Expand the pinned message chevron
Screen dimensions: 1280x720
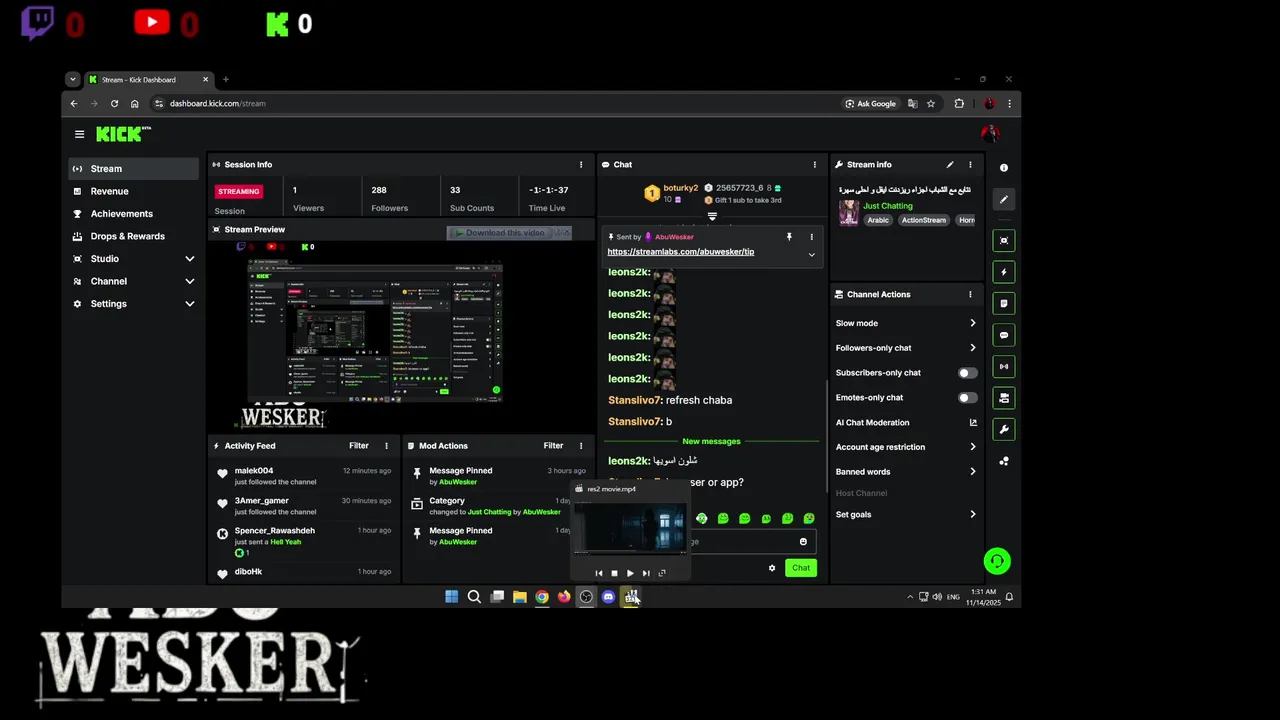coord(811,255)
